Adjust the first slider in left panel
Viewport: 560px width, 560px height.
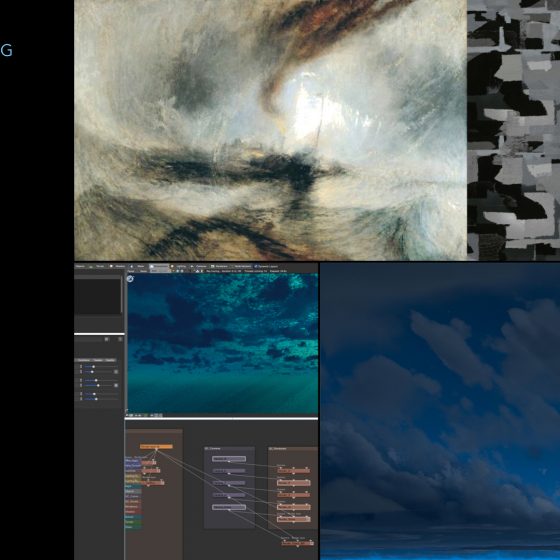coord(101,366)
